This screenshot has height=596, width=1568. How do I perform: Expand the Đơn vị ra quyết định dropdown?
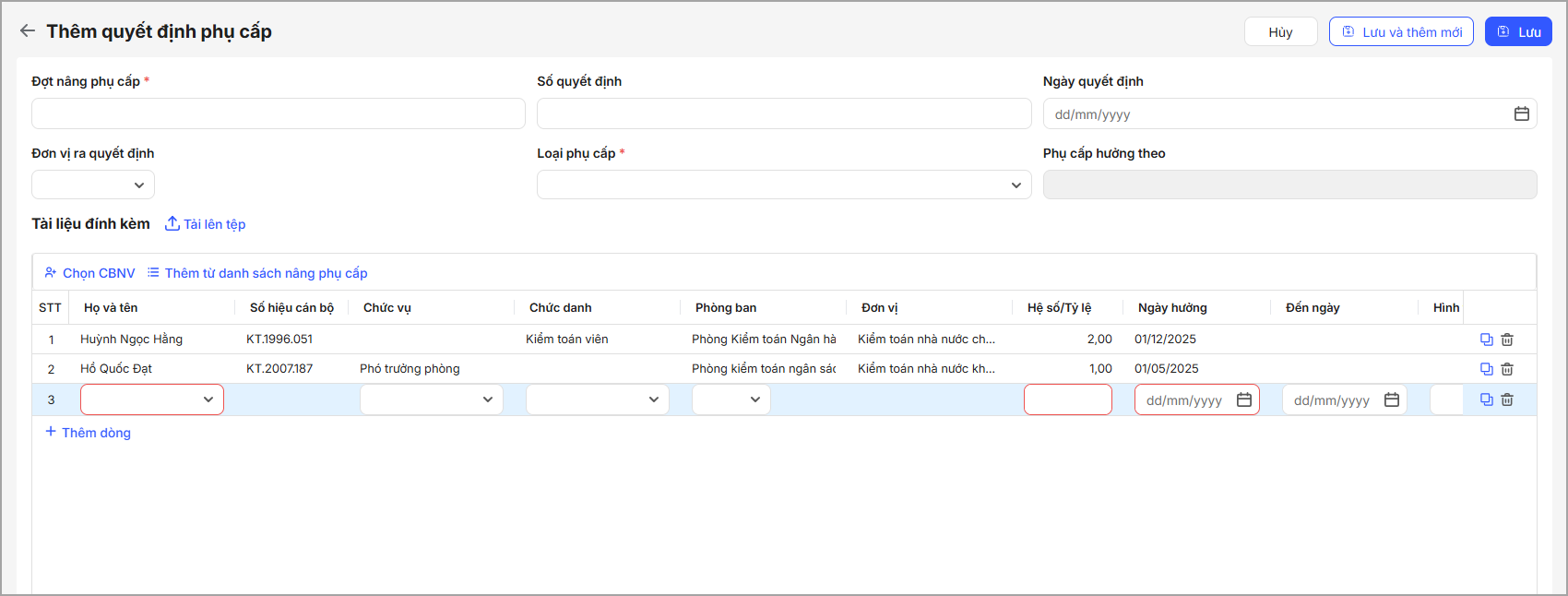(x=93, y=185)
